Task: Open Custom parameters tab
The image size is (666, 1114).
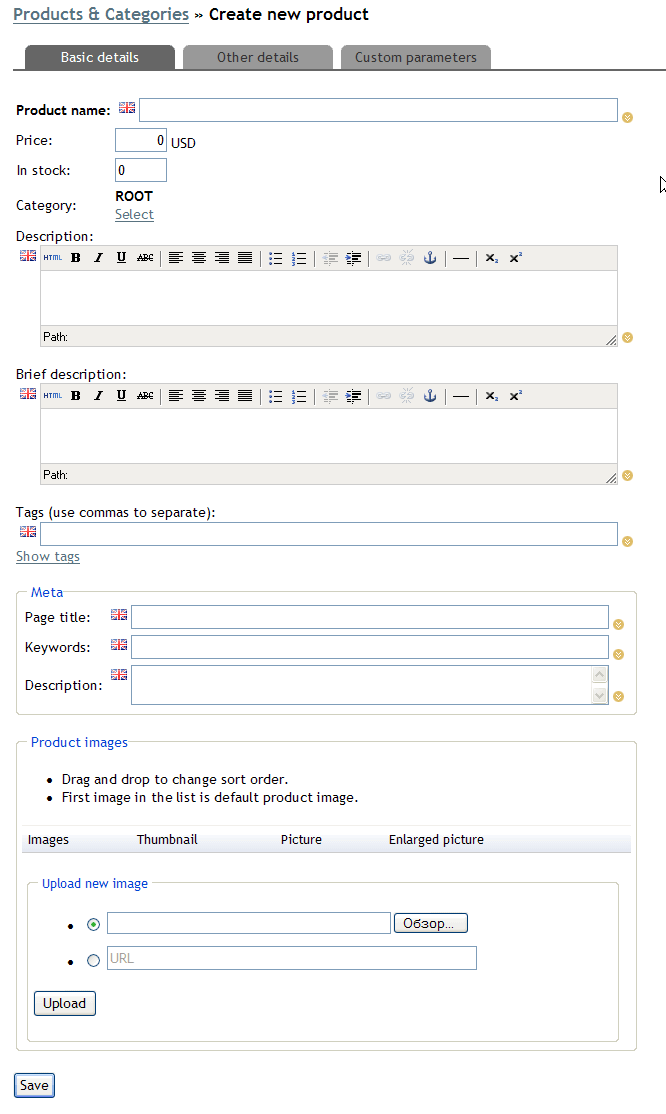Action: [x=415, y=57]
